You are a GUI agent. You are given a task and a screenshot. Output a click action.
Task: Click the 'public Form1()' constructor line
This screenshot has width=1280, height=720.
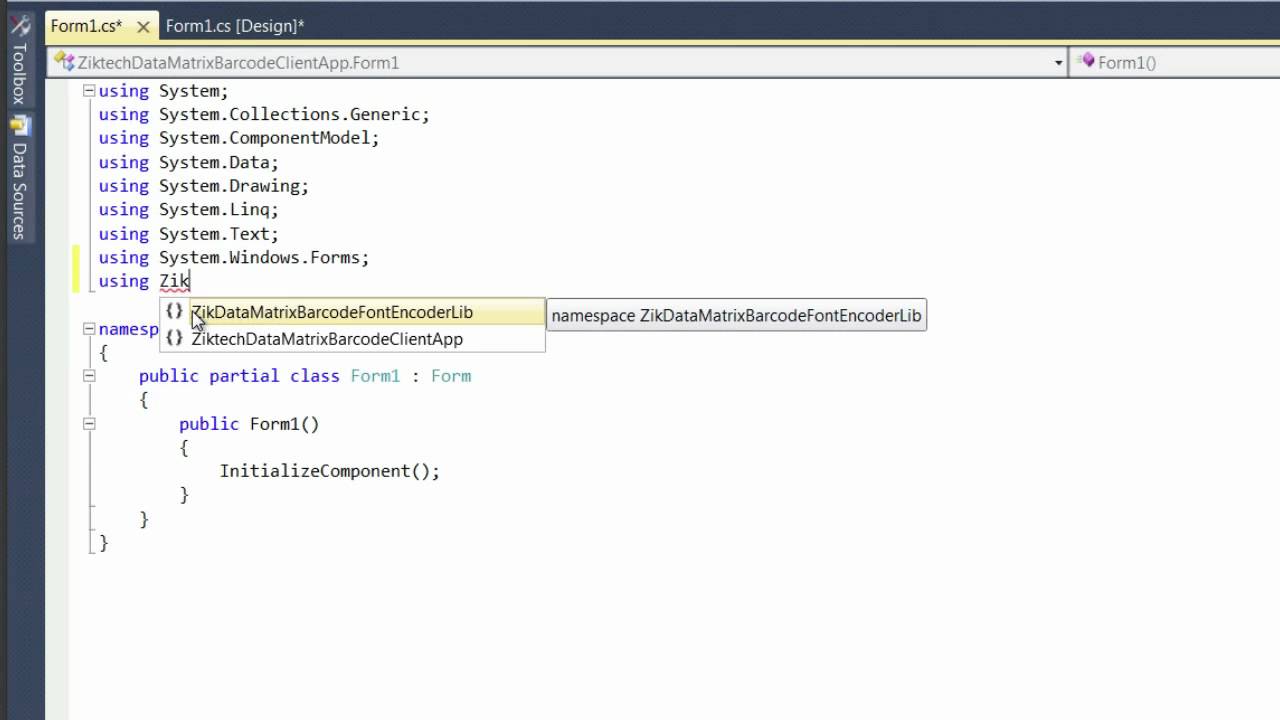coord(249,424)
